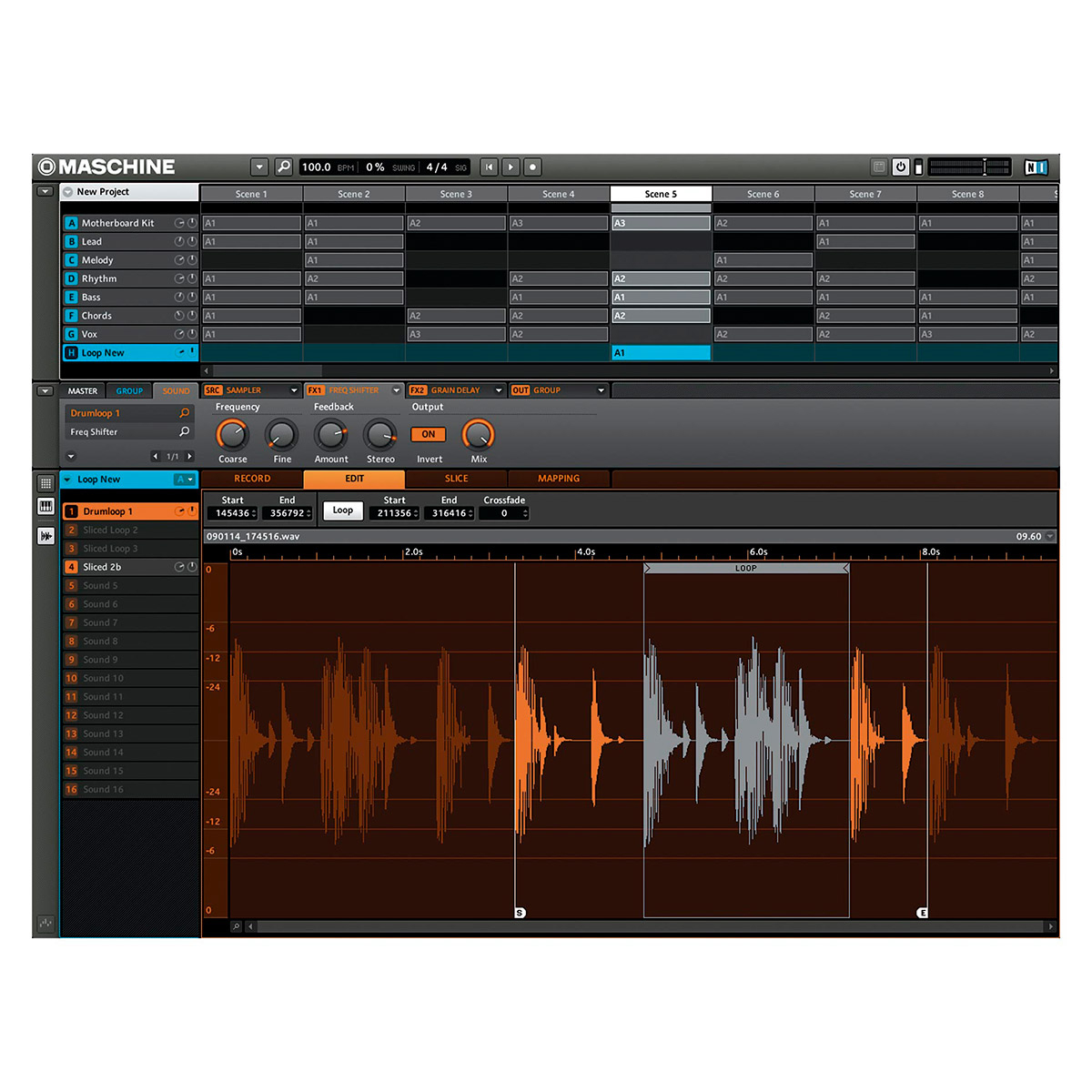Click the Maschine logo circle icon
Image resolution: width=1092 pixels, height=1092 pixels.
pyautogui.click(x=47, y=167)
